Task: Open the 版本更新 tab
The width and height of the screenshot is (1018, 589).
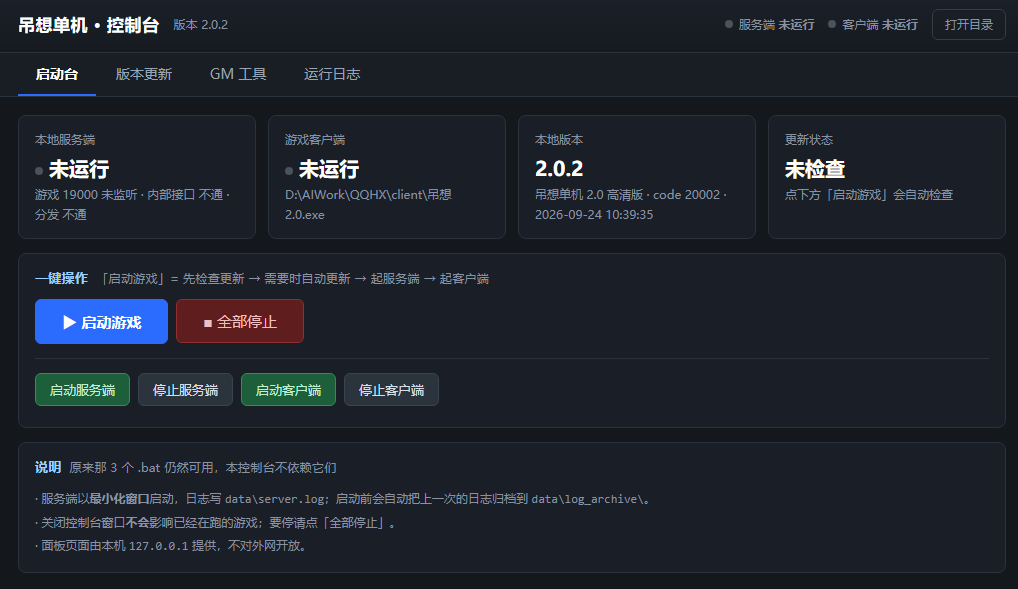Action: point(143,74)
